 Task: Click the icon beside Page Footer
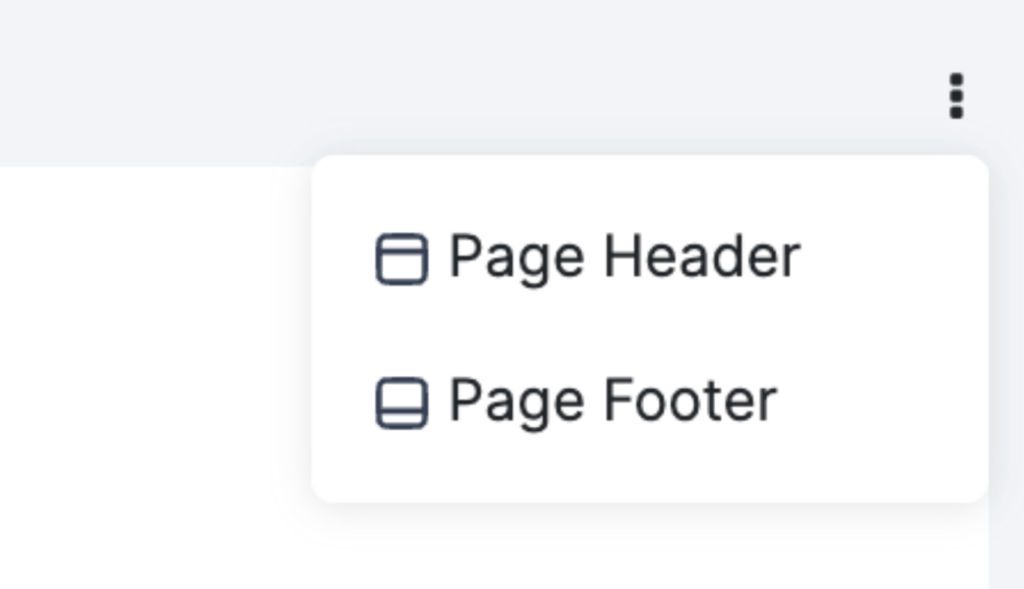tap(404, 401)
